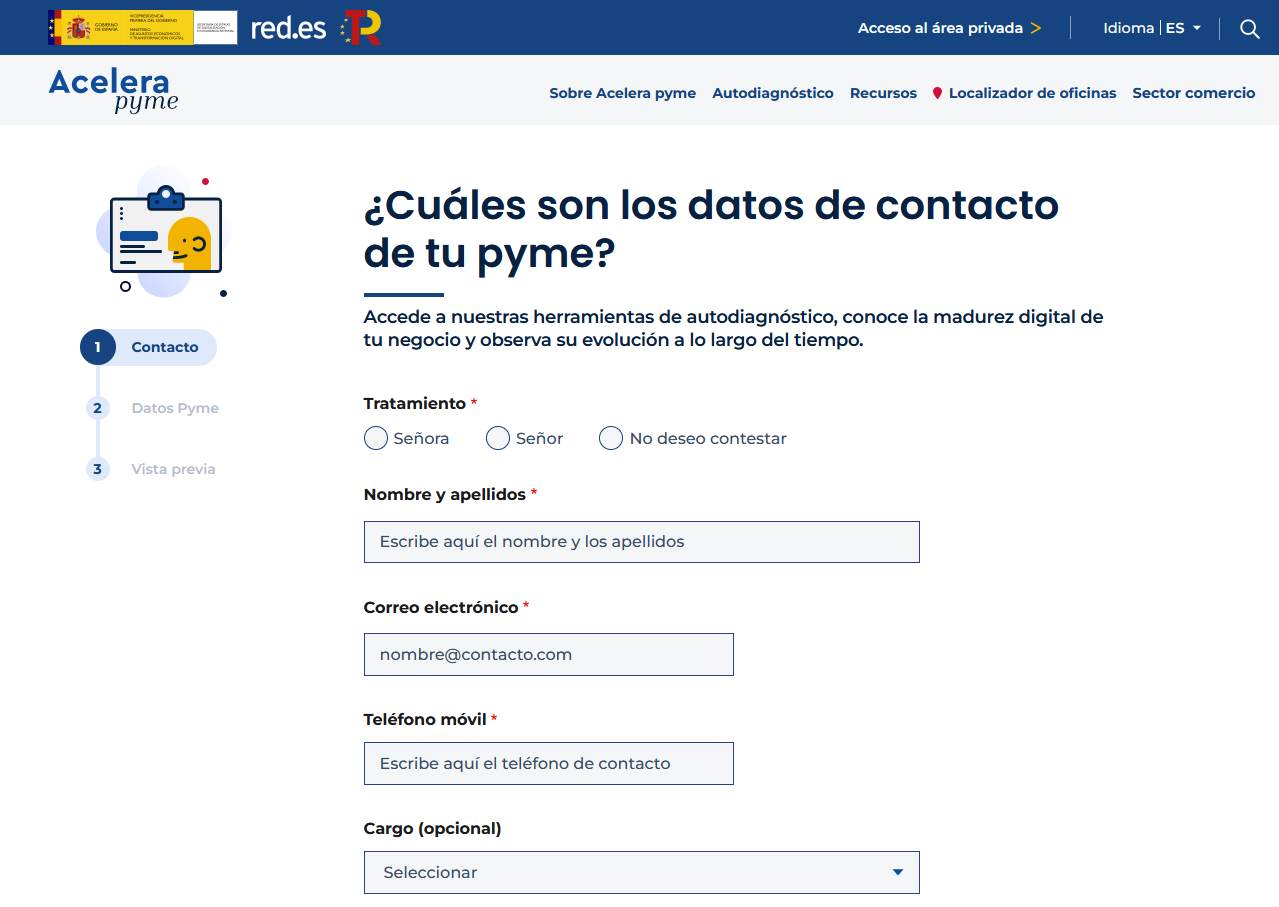Open the Sector comercio link
Image resolution: width=1279 pixels, height=907 pixels.
[1193, 93]
